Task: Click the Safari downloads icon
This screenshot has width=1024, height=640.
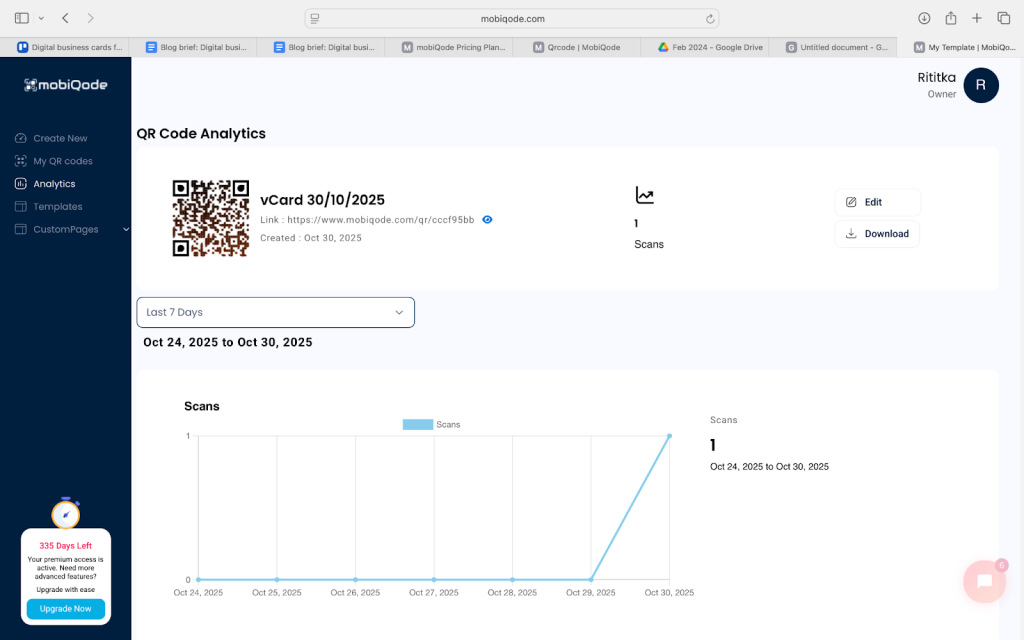Action: (x=924, y=18)
